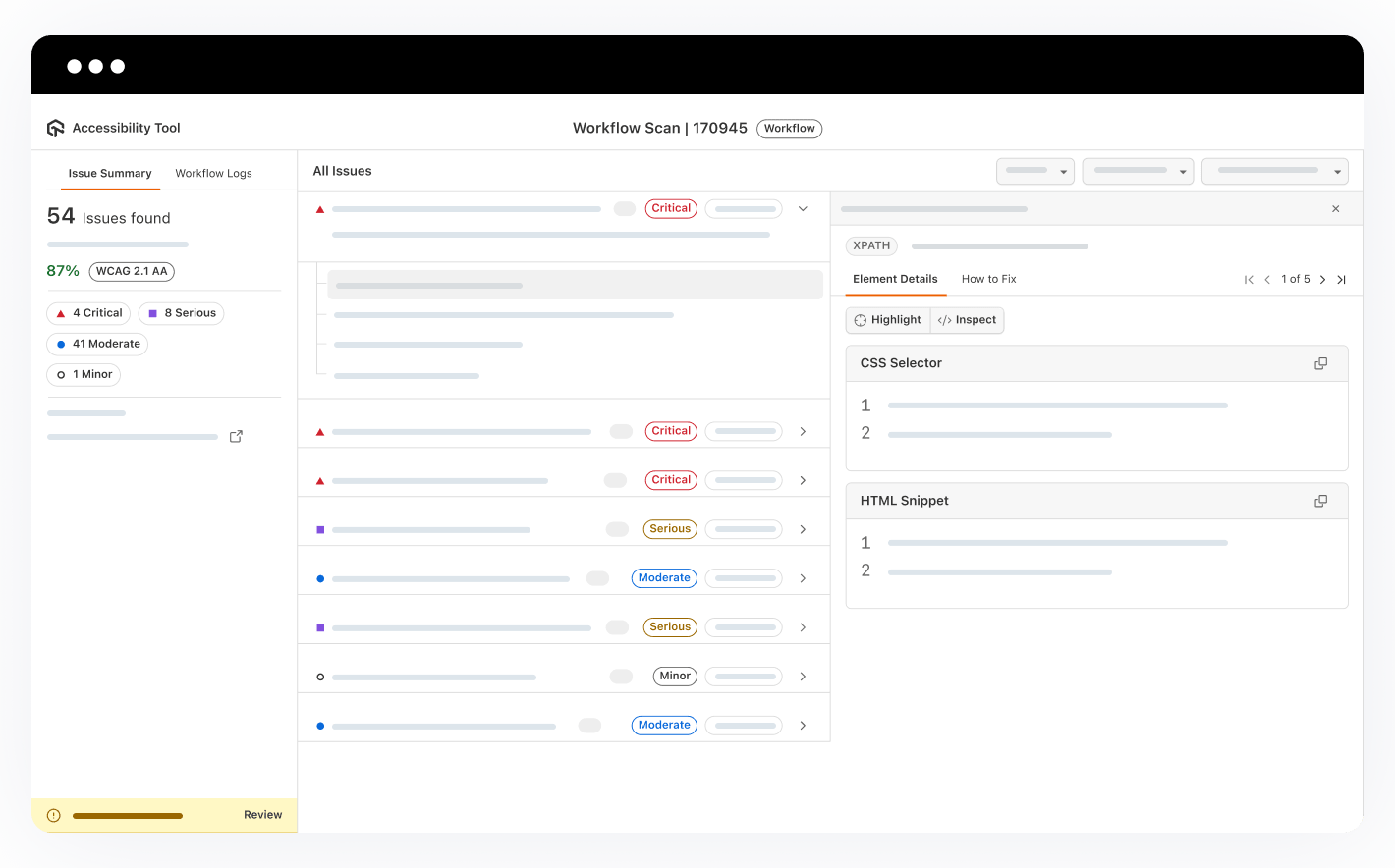Image resolution: width=1395 pixels, height=868 pixels.
Task: Jump to first element with skip-back icon
Action: pos(1249,279)
